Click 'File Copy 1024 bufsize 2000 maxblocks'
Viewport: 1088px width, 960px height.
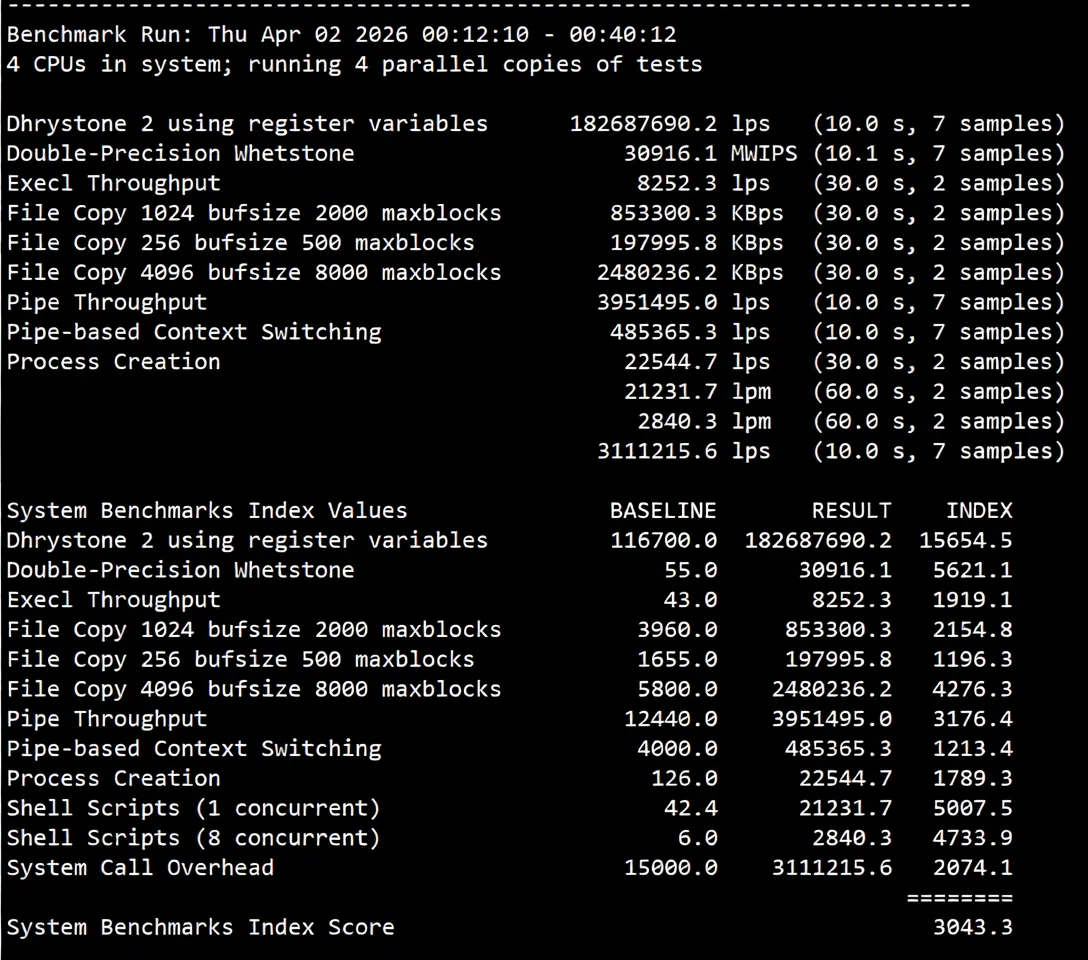click(x=253, y=212)
